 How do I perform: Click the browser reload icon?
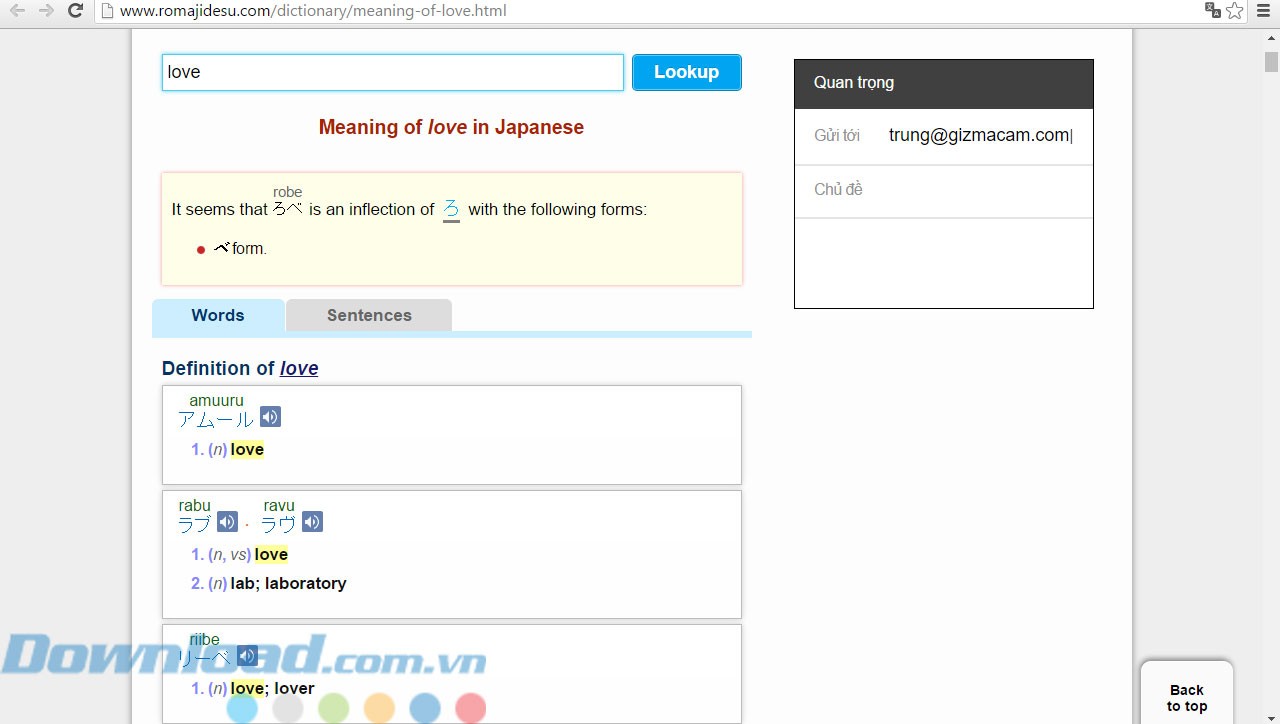75,11
